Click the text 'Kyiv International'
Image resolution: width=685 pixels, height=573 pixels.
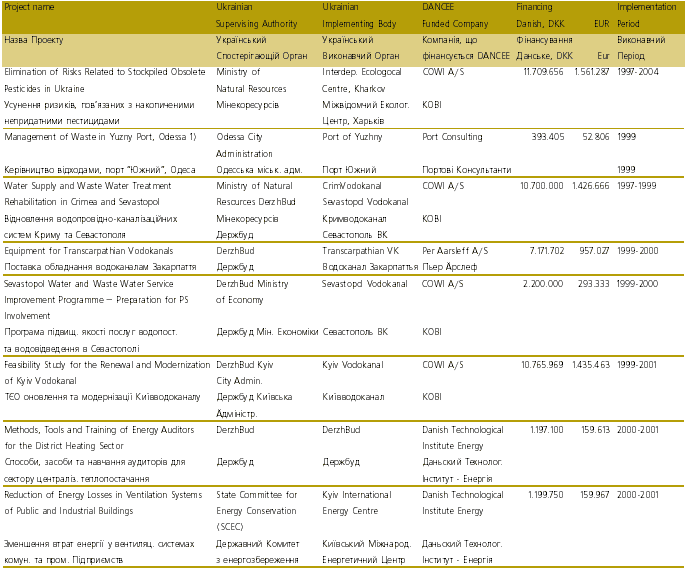(356, 495)
